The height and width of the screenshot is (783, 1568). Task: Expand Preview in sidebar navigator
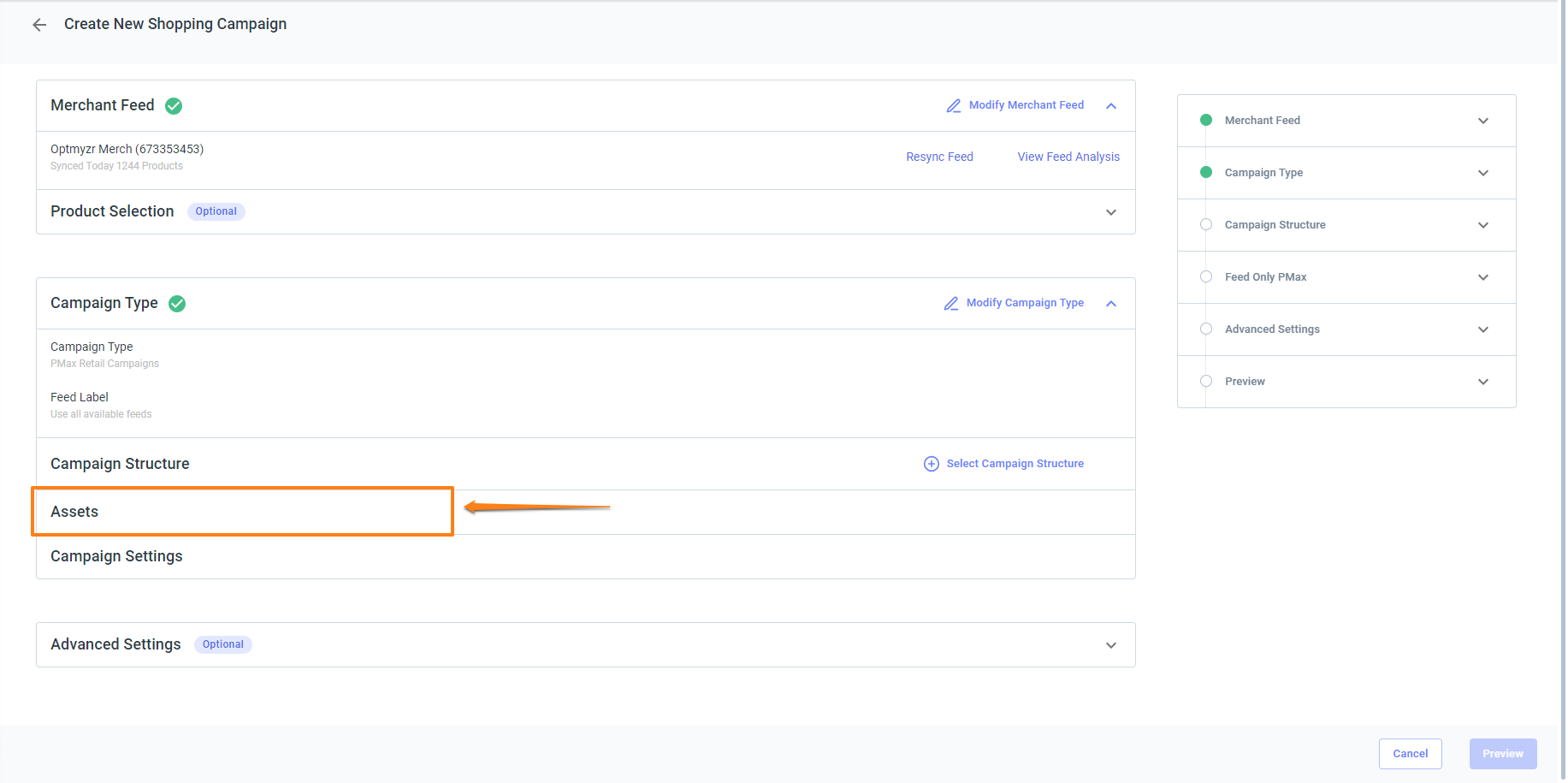[1483, 382]
